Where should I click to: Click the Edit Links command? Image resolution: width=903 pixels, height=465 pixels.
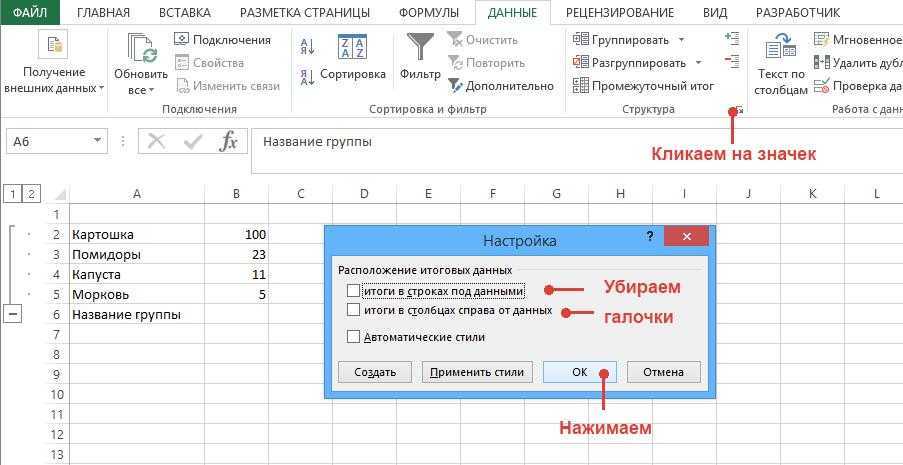coord(227,86)
